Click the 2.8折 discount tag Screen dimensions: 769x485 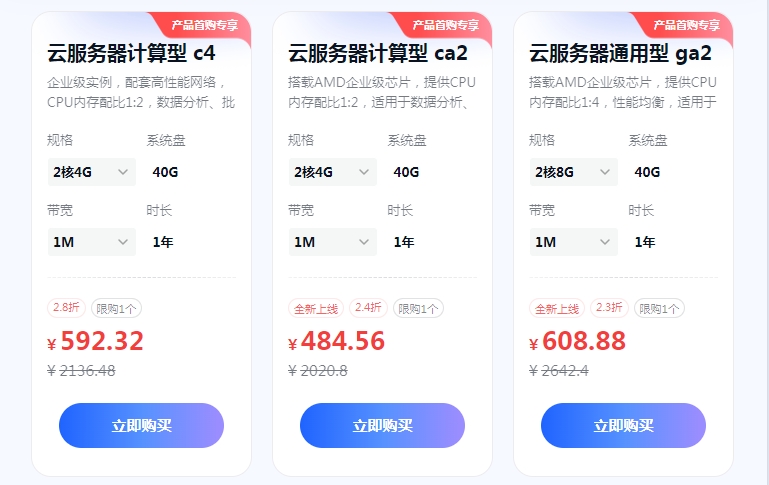point(64,308)
